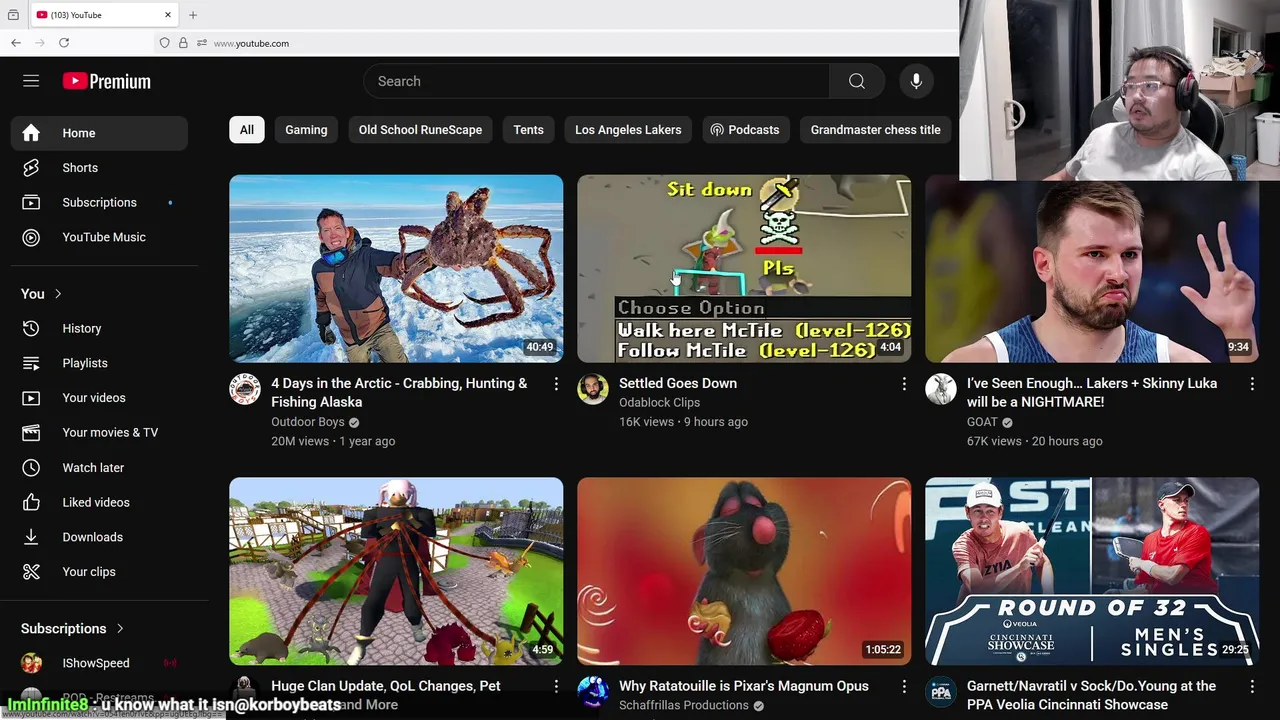The image size is (1280, 720).
Task: Open Odablock Clips channel avatar
Action: tap(593, 389)
